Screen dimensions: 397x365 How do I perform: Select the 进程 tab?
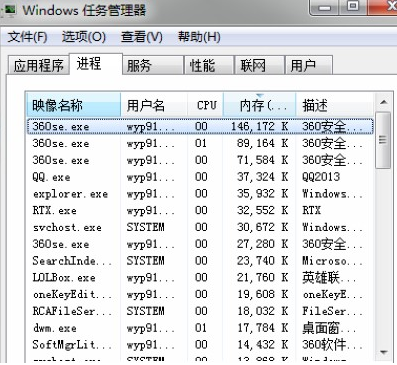coord(96,64)
